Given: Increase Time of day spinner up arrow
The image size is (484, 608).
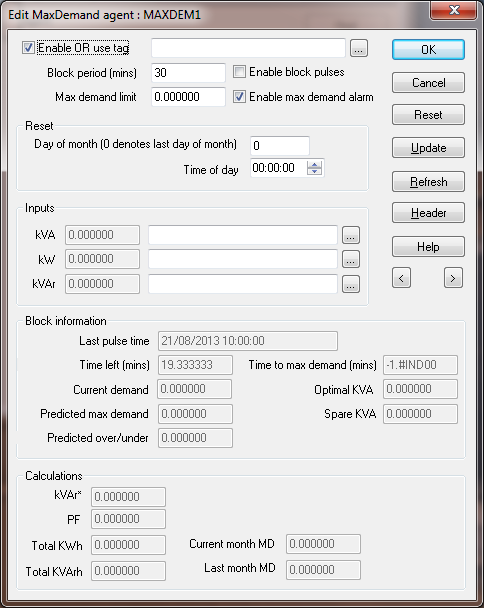Looking at the screenshot, I should tap(314, 164).
